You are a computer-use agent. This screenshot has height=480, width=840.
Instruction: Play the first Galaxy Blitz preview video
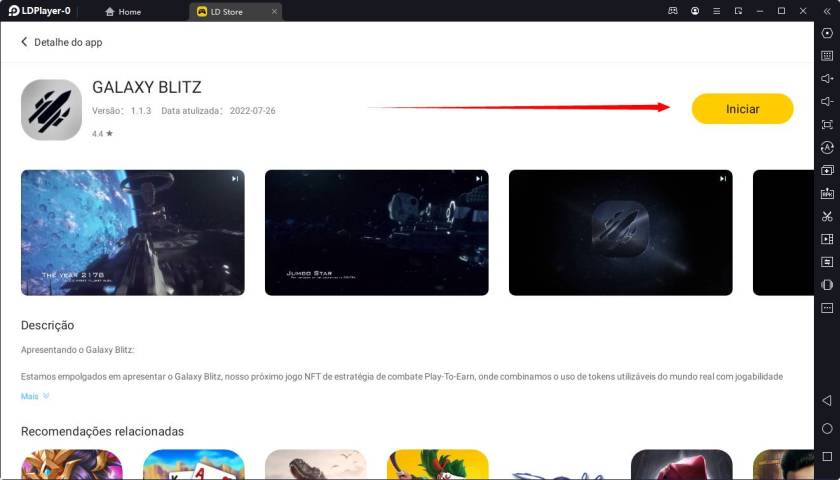132,232
